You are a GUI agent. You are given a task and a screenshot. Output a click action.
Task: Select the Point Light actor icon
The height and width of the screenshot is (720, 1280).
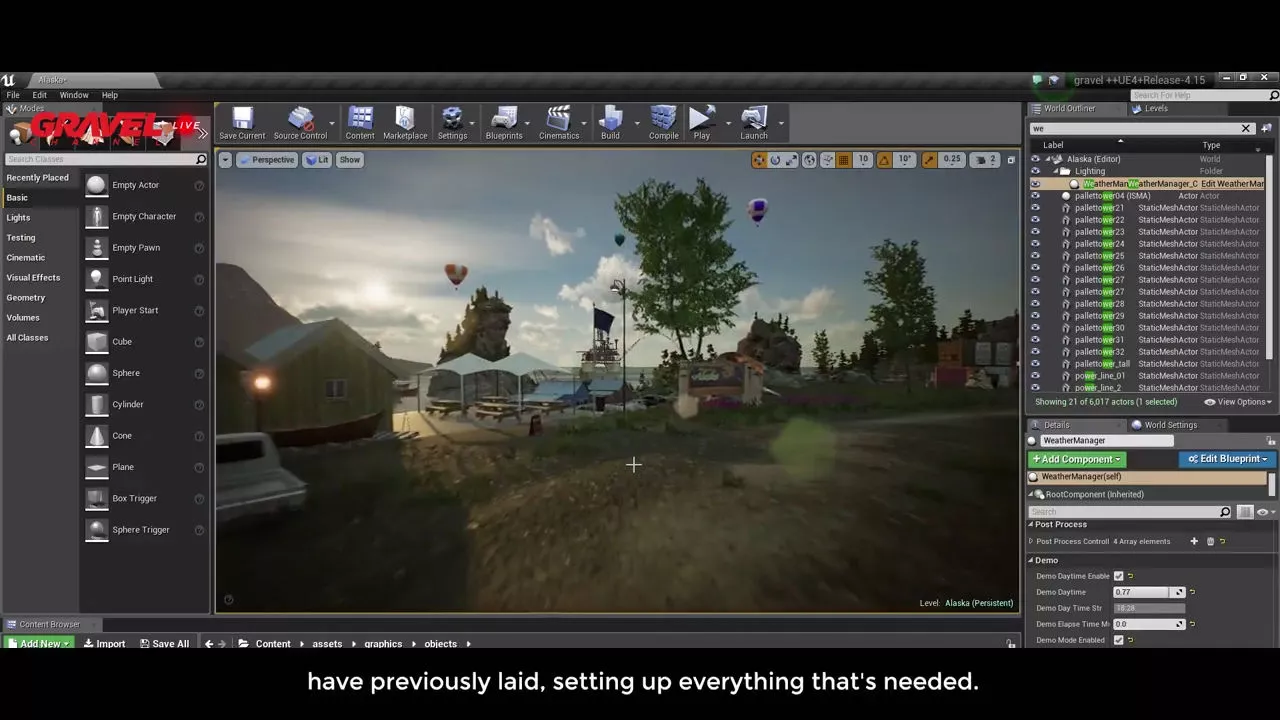click(x=97, y=279)
